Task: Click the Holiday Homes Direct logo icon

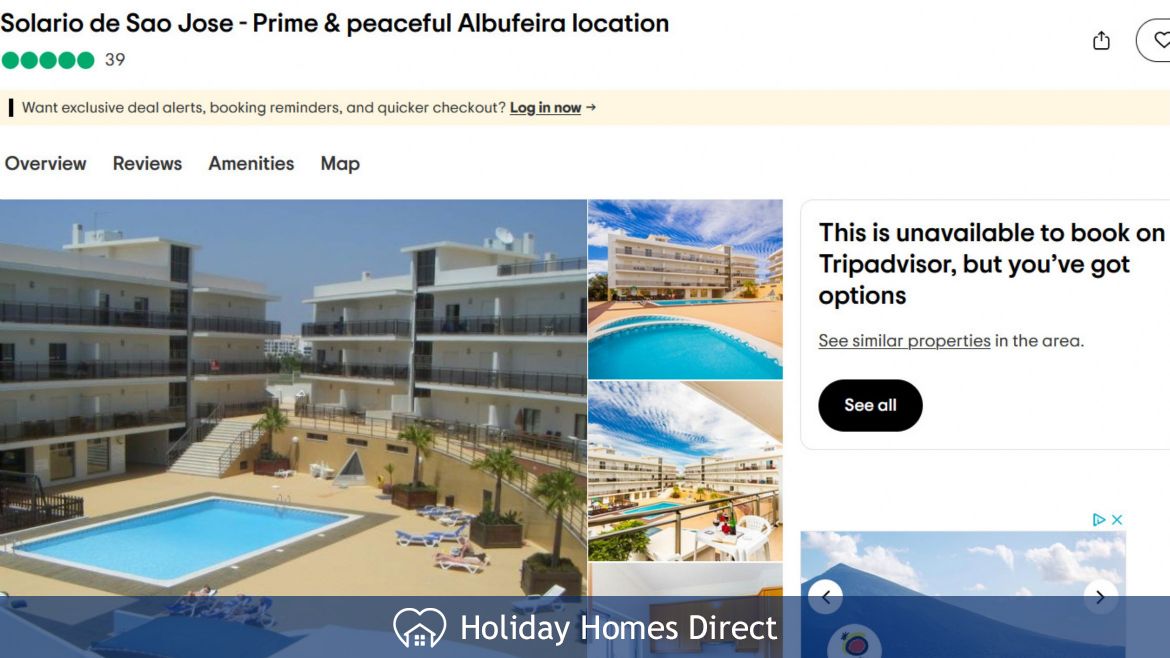Action: point(419,627)
